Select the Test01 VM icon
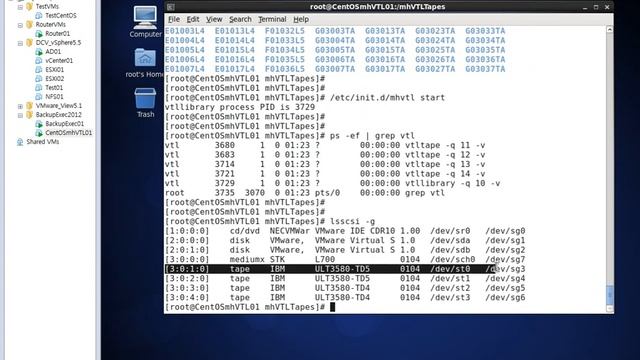 (39, 87)
